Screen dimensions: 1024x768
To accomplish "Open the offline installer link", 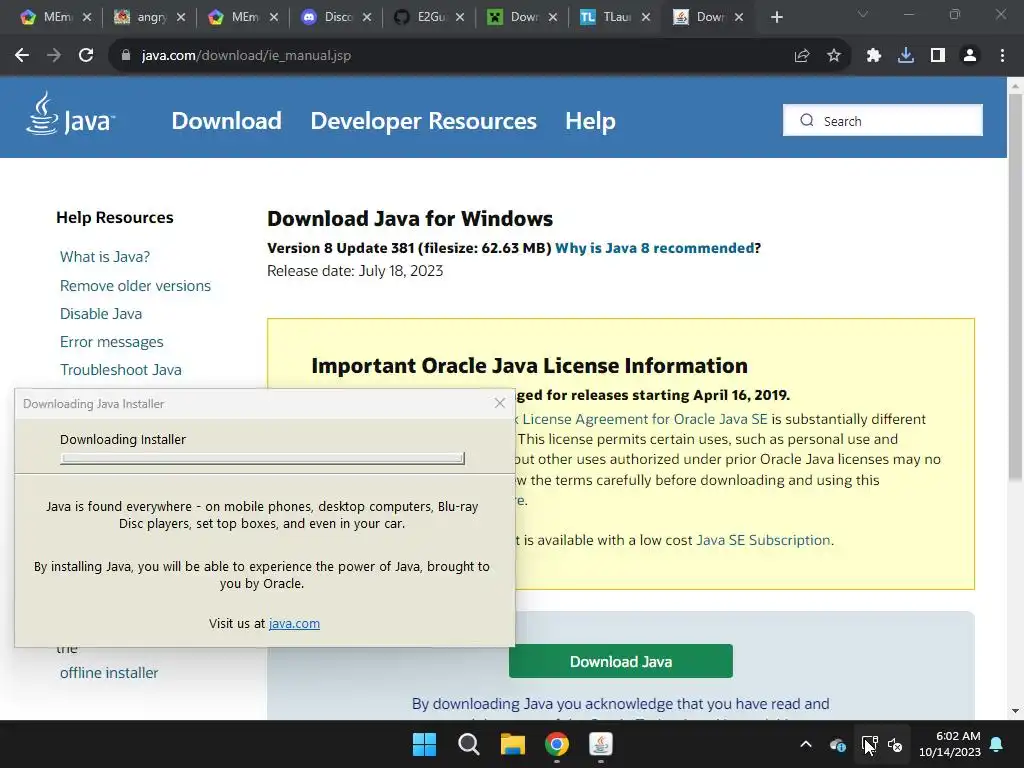I will (x=109, y=673).
